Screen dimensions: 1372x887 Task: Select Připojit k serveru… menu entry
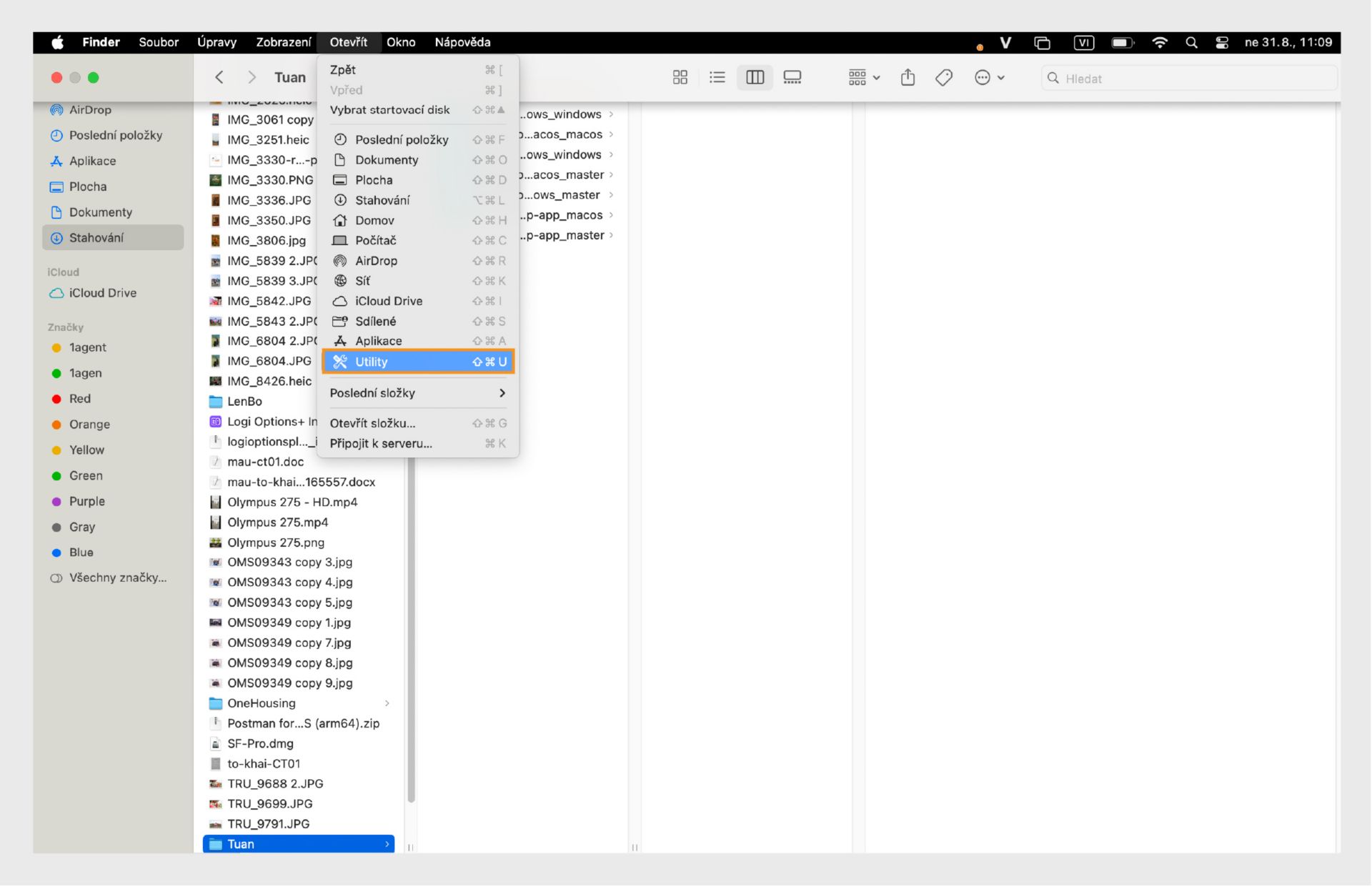(381, 444)
